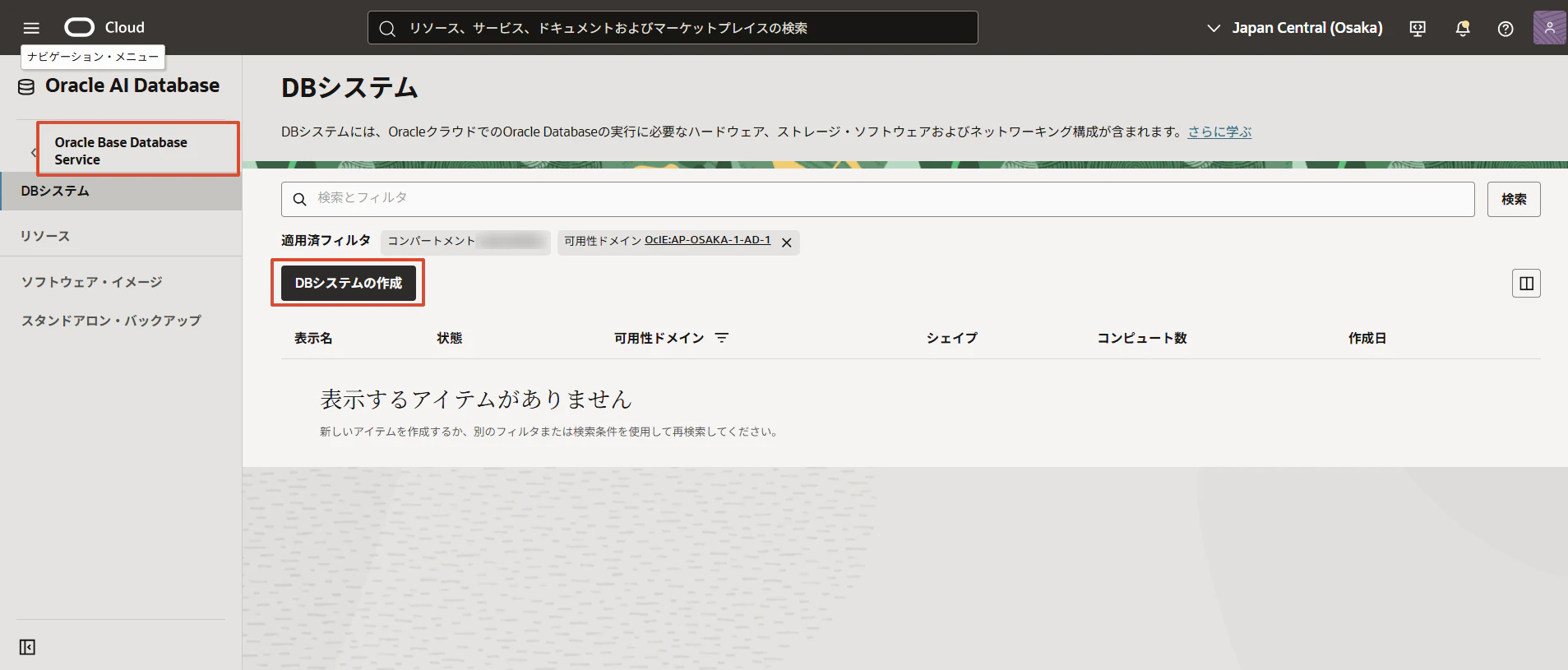This screenshot has height=670, width=1568.
Task: Focus the global resource search field
Action: pos(673,28)
